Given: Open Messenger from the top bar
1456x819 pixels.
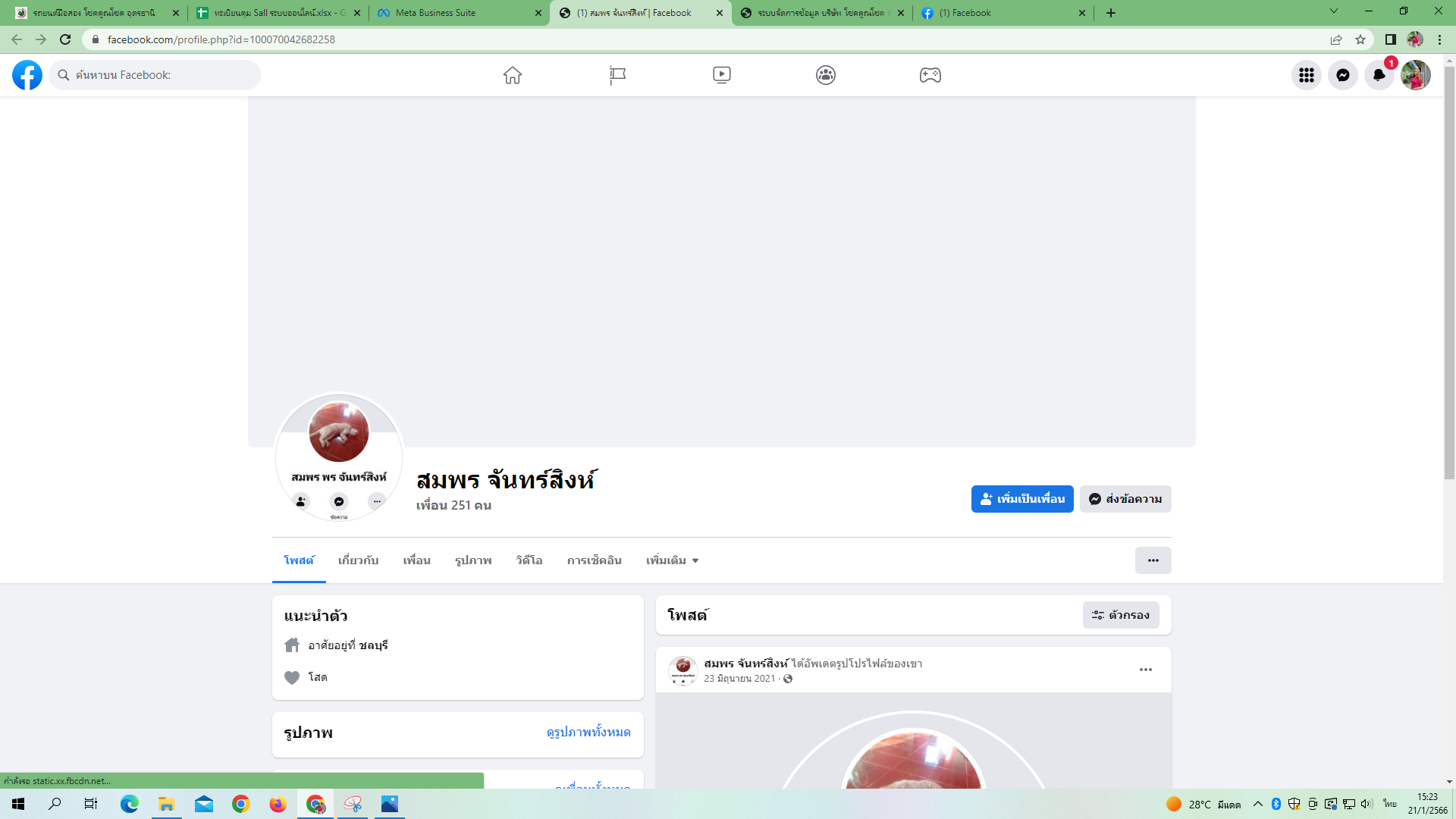Looking at the screenshot, I should (x=1342, y=75).
